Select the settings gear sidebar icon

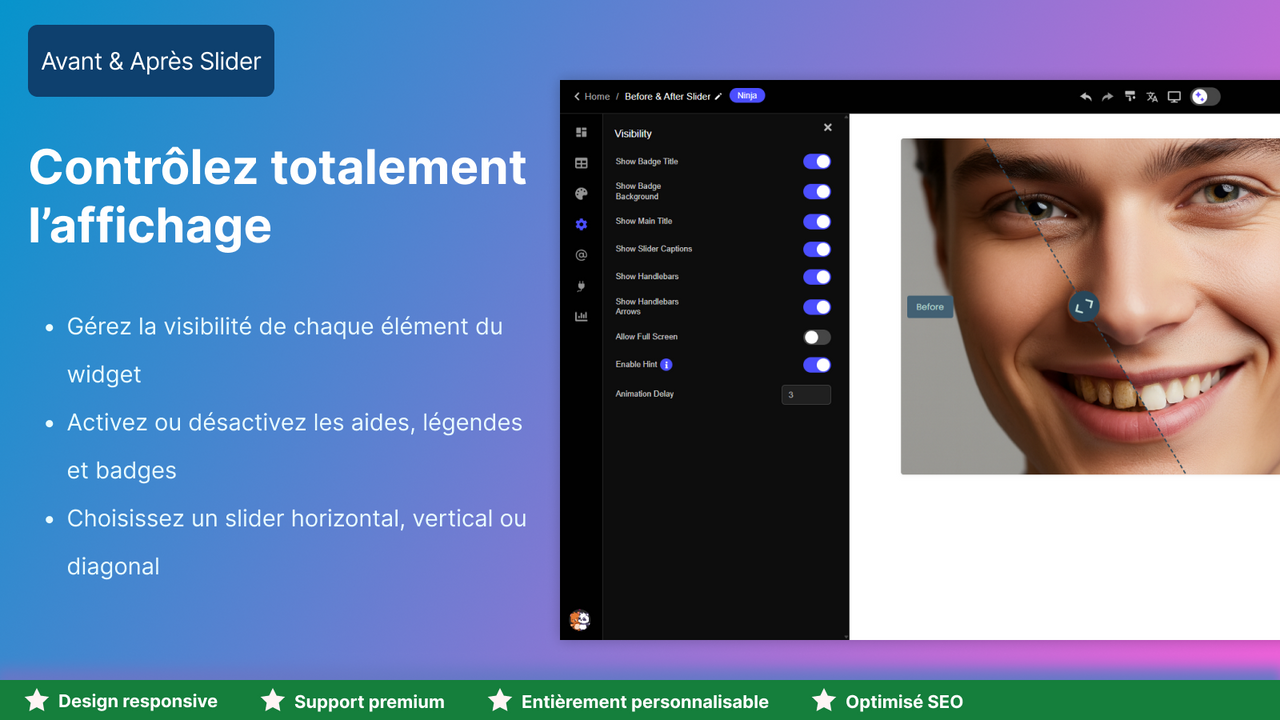pyautogui.click(x=581, y=225)
